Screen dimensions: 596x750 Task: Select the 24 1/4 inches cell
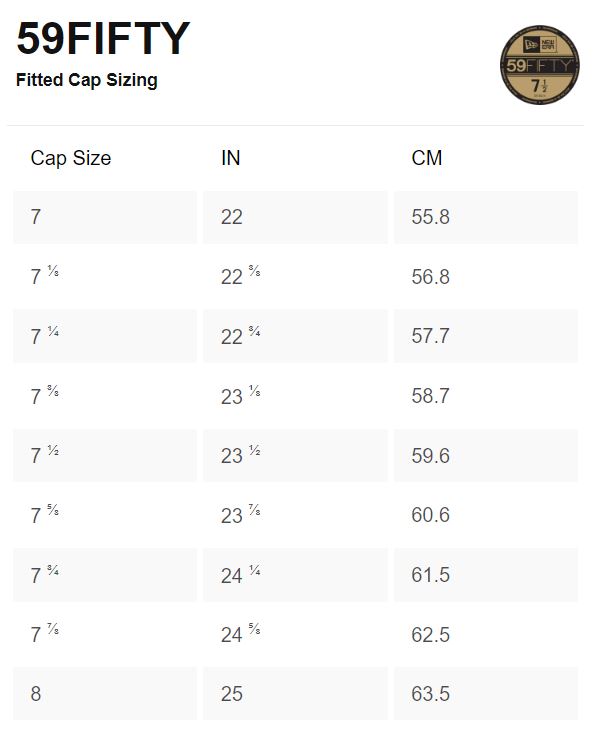pyautogui.click(x=295, y=575)
